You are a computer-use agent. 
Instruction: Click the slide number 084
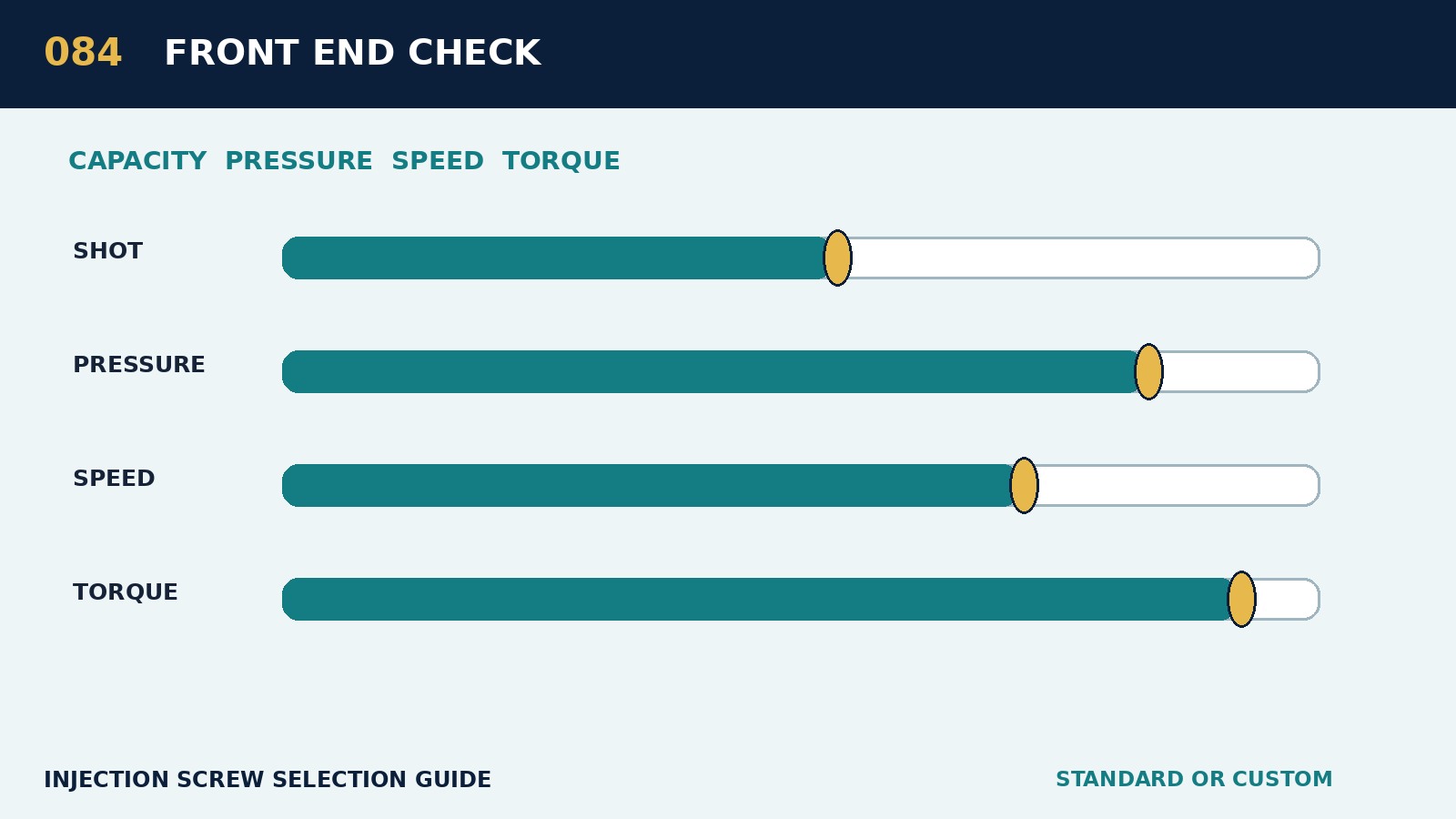click(83, 53)
